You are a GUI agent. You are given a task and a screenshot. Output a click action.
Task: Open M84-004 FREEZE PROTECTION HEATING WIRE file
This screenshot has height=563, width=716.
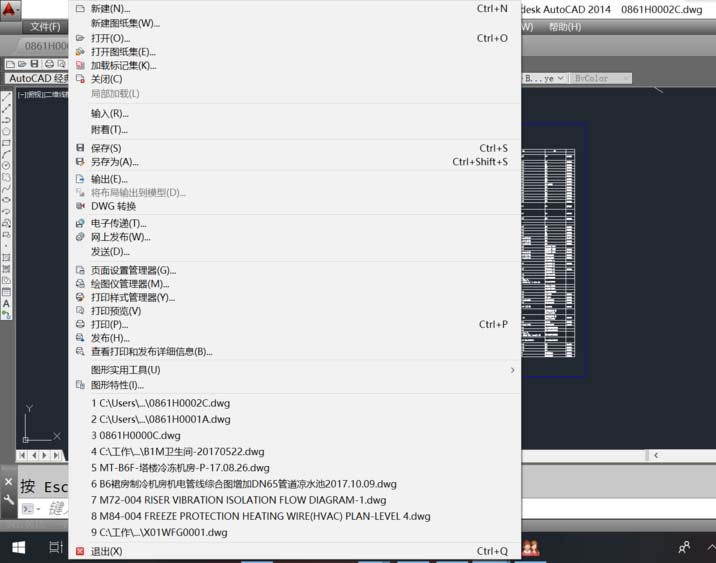tap(295, 516)
